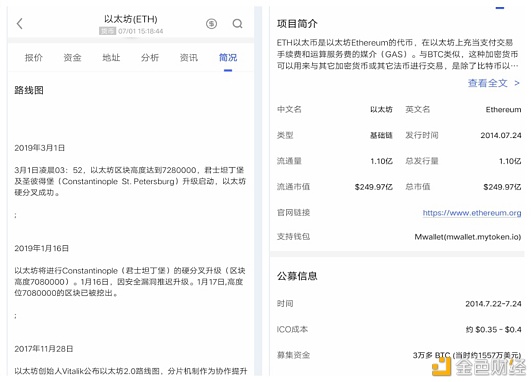Select the 简况 tab
Viewport: 532px width, 382px height.
(228, 58)
